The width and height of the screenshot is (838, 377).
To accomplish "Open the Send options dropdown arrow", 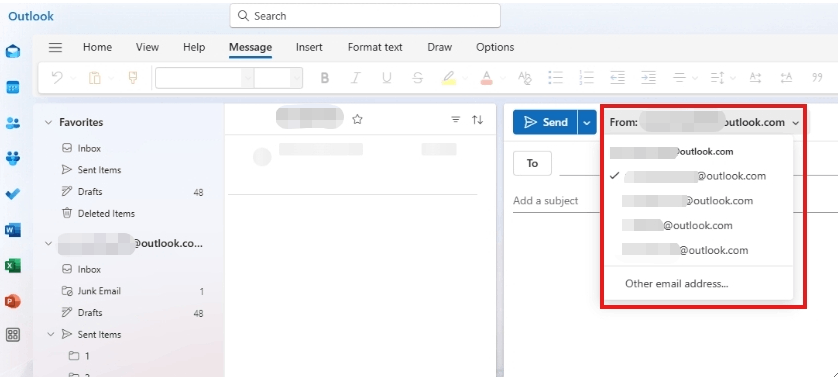I will [x=587, y=122].
